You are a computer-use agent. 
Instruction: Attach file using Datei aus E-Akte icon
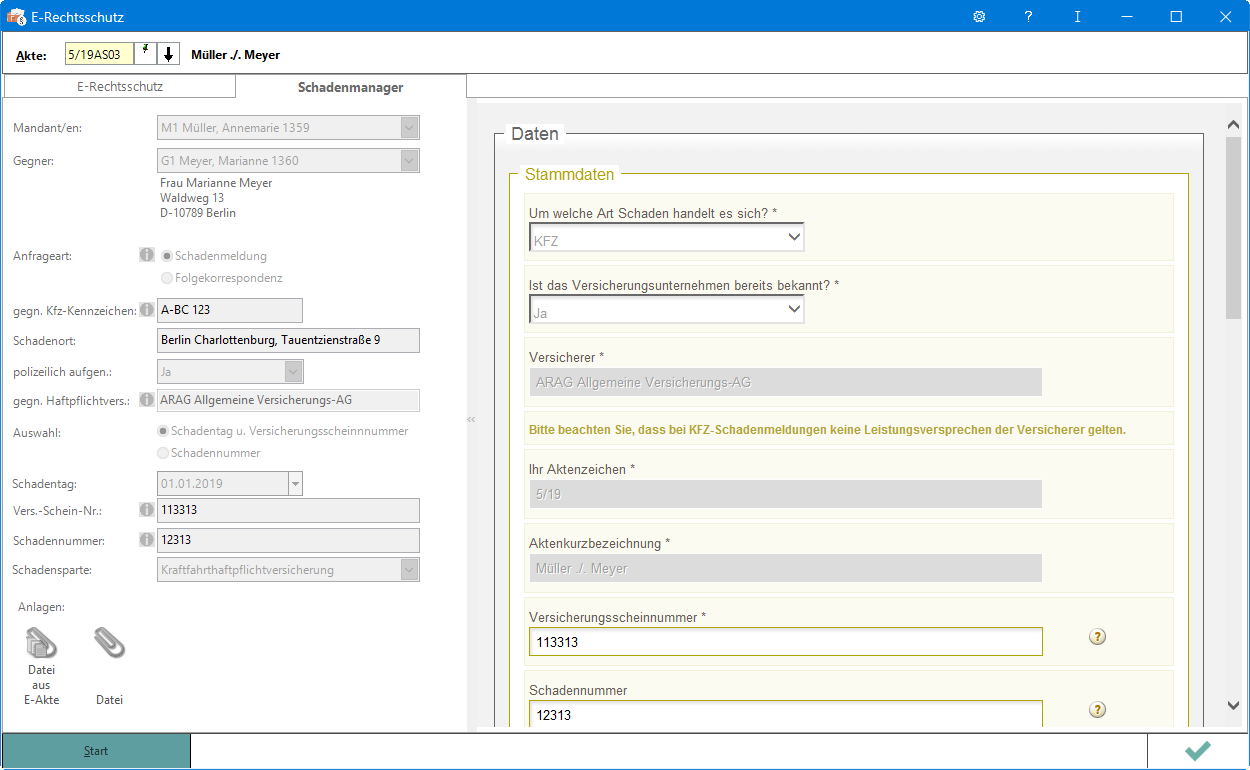coord(41,643)
